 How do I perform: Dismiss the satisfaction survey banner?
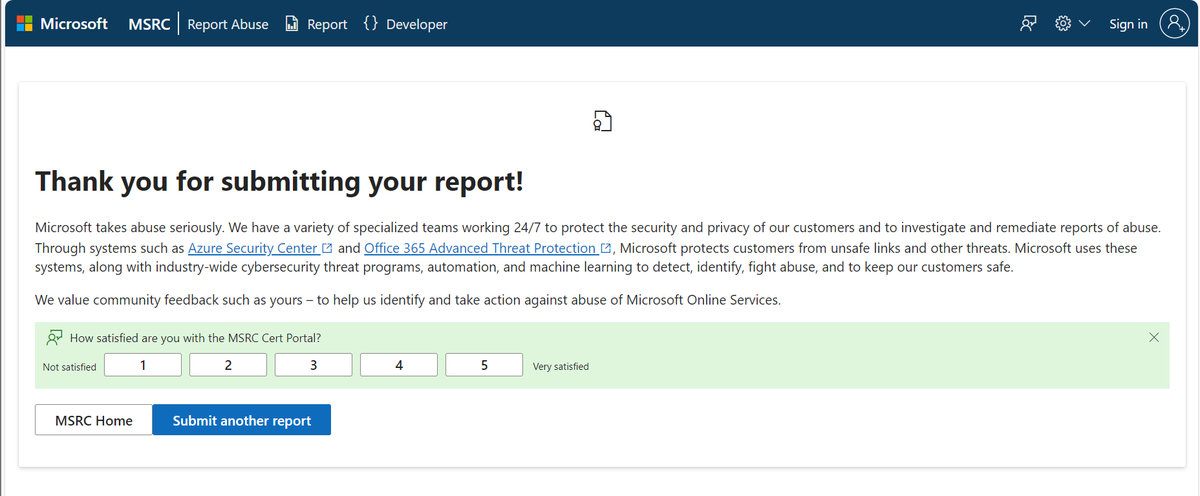1154,338
